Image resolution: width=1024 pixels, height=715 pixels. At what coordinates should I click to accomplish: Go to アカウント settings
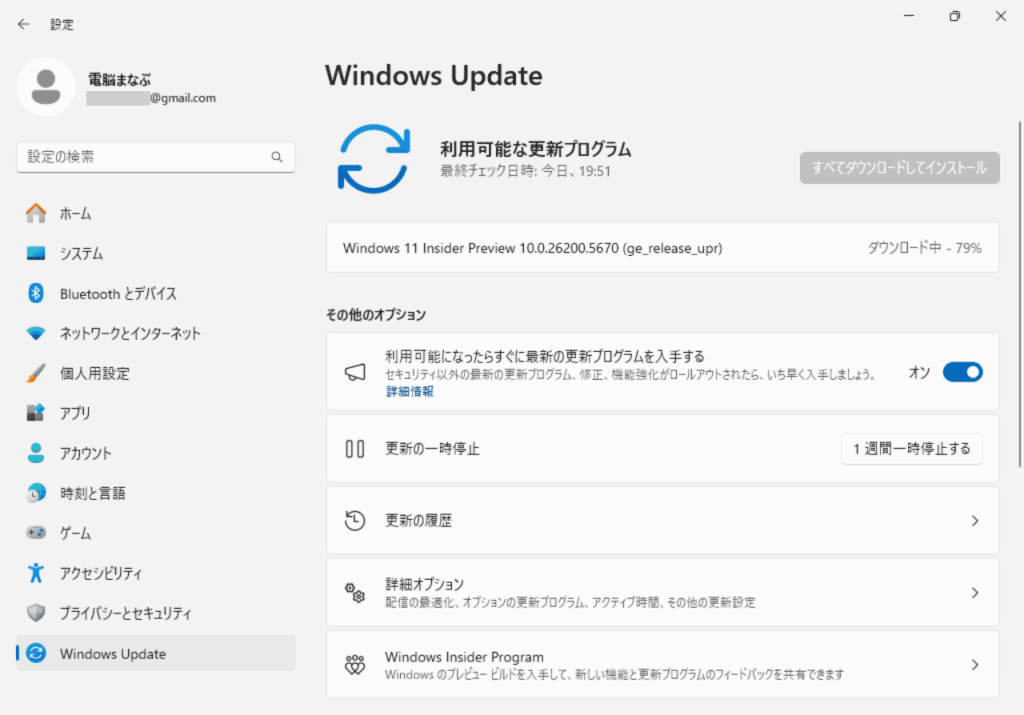click(x=156, y=453)
